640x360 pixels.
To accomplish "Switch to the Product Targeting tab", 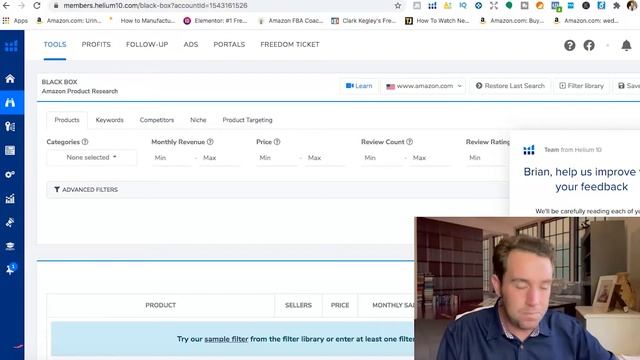I will pos(247,120).
